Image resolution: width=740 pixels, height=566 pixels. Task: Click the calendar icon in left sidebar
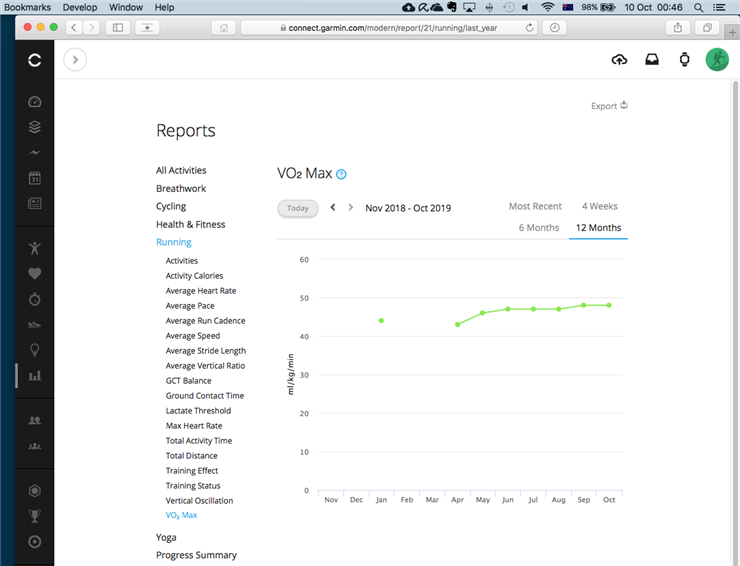click(35, 178)
